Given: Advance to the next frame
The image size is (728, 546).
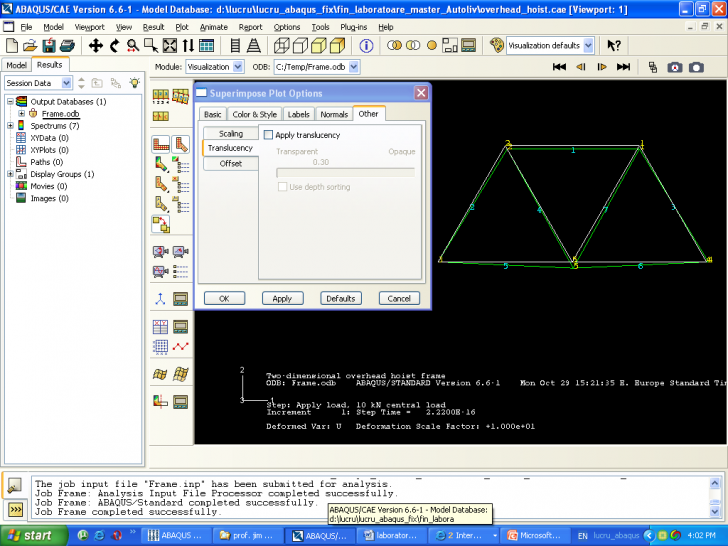Looking at the screenshot, I should pos(602,67).
